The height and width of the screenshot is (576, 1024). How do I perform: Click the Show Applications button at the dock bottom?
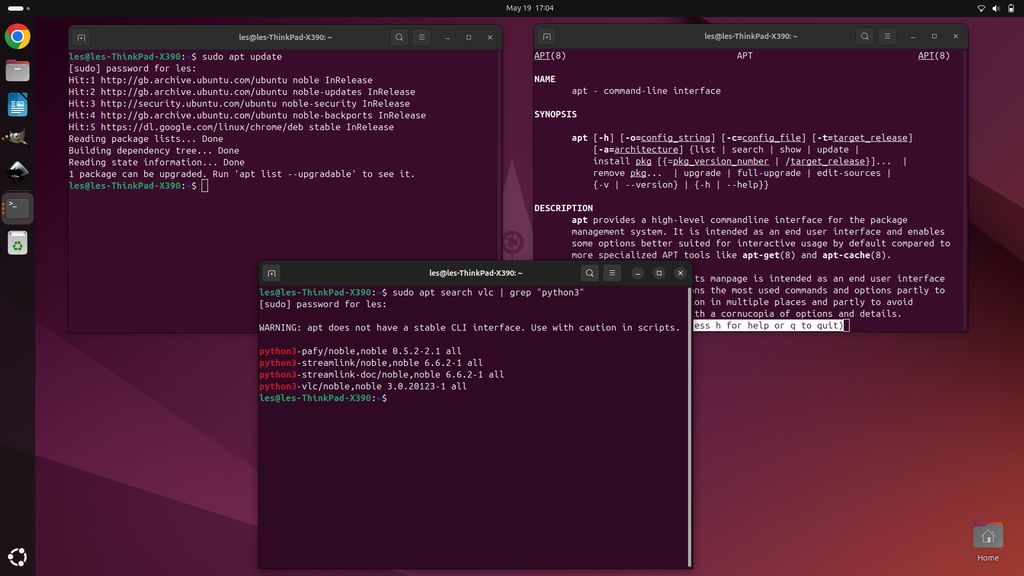tap(16, 556)
